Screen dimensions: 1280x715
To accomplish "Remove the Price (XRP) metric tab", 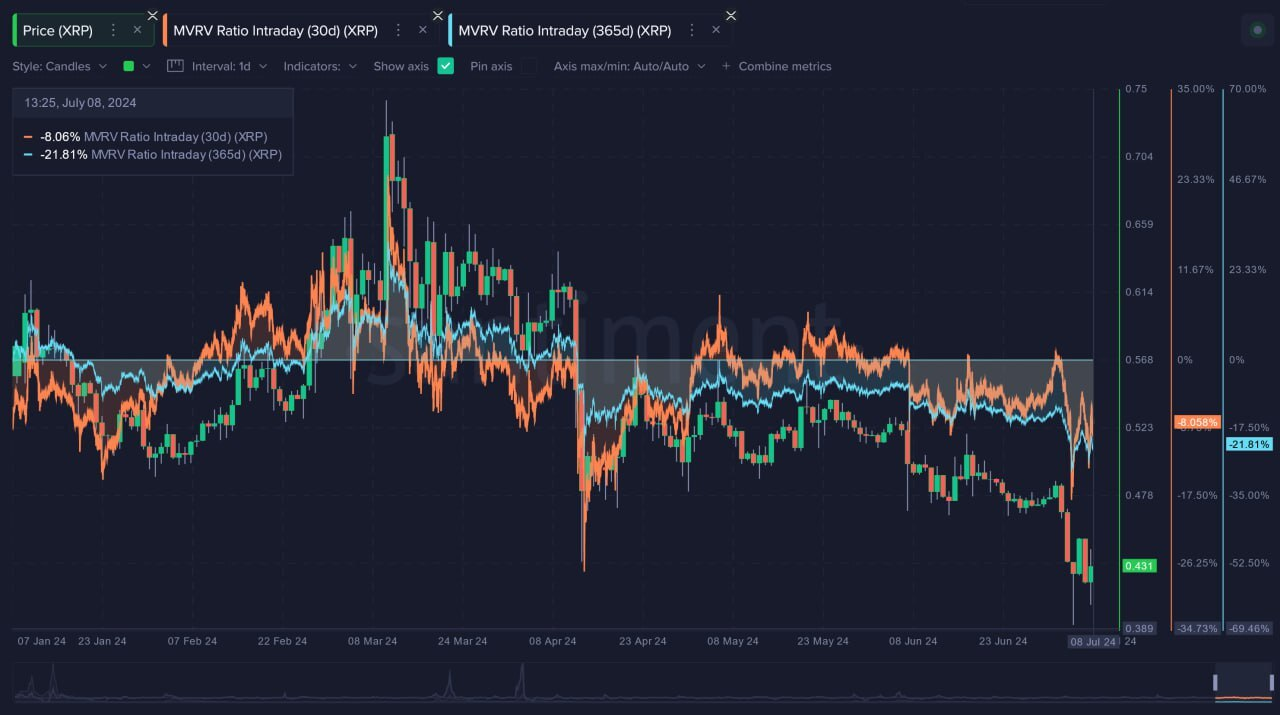I will [137, 30].
